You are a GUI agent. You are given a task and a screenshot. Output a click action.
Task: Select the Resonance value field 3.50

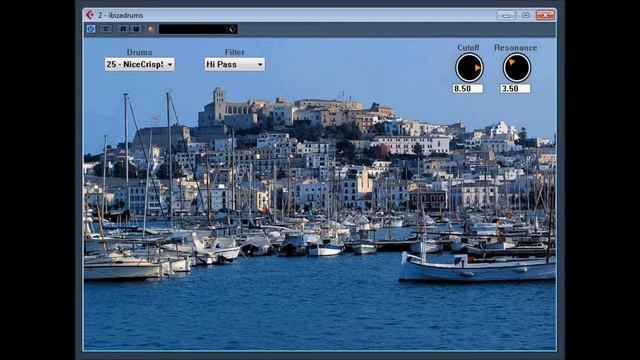coord(516,89)
